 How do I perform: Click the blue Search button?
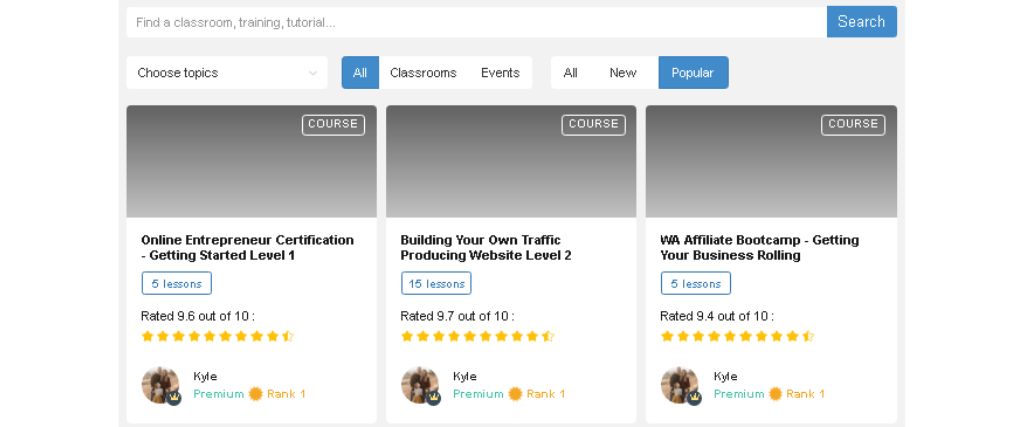[861, 22]
